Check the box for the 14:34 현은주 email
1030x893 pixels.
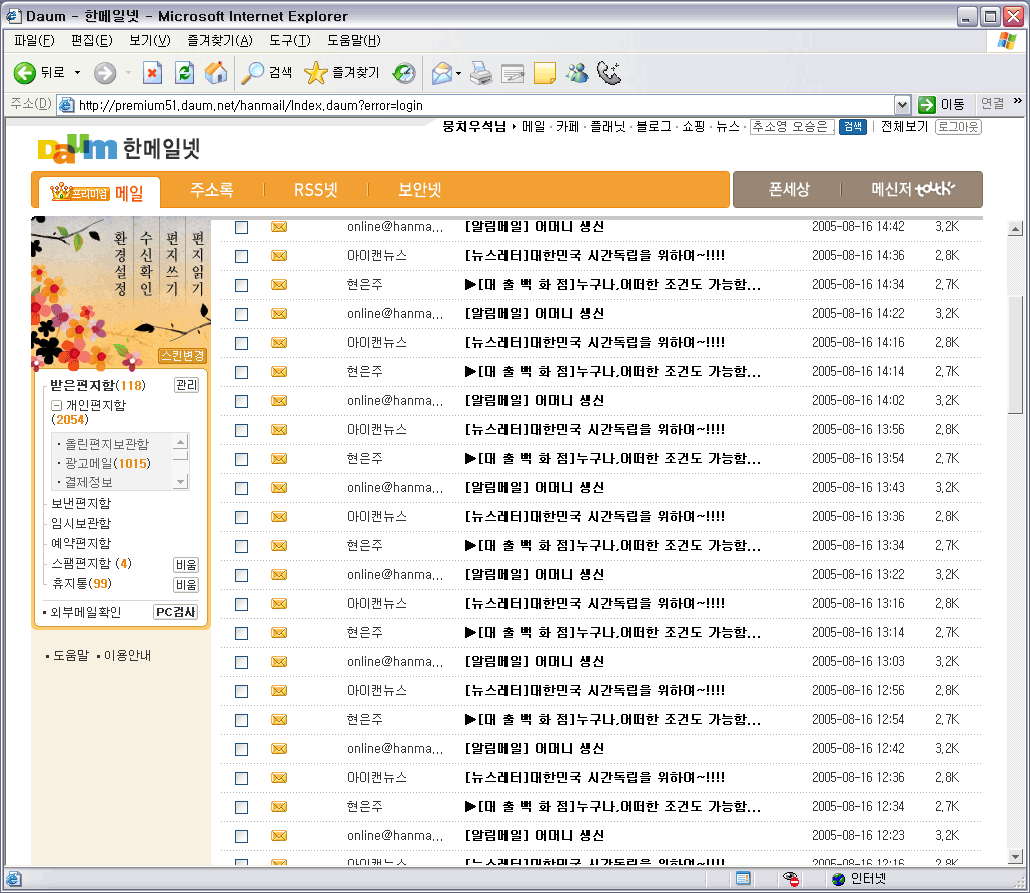(x=242, y=285)
